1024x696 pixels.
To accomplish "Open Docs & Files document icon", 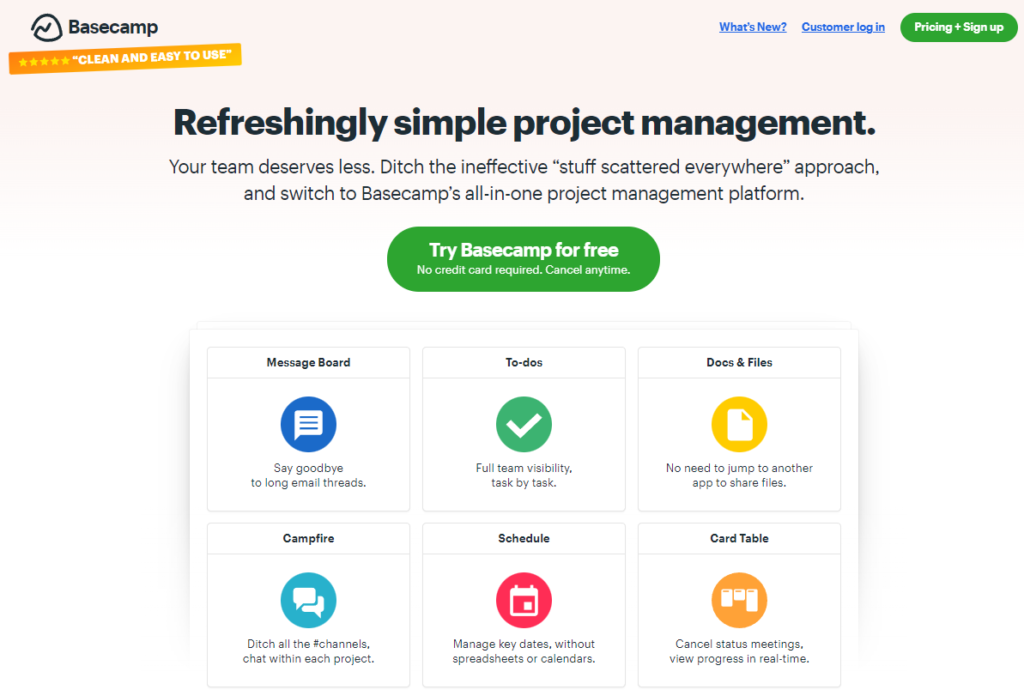I will [x=739, y=425].
